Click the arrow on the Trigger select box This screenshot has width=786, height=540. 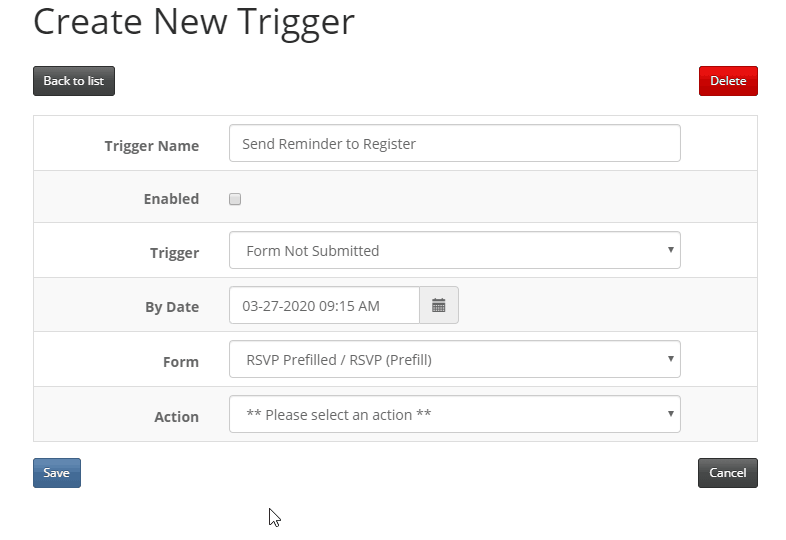click(670, 250)
